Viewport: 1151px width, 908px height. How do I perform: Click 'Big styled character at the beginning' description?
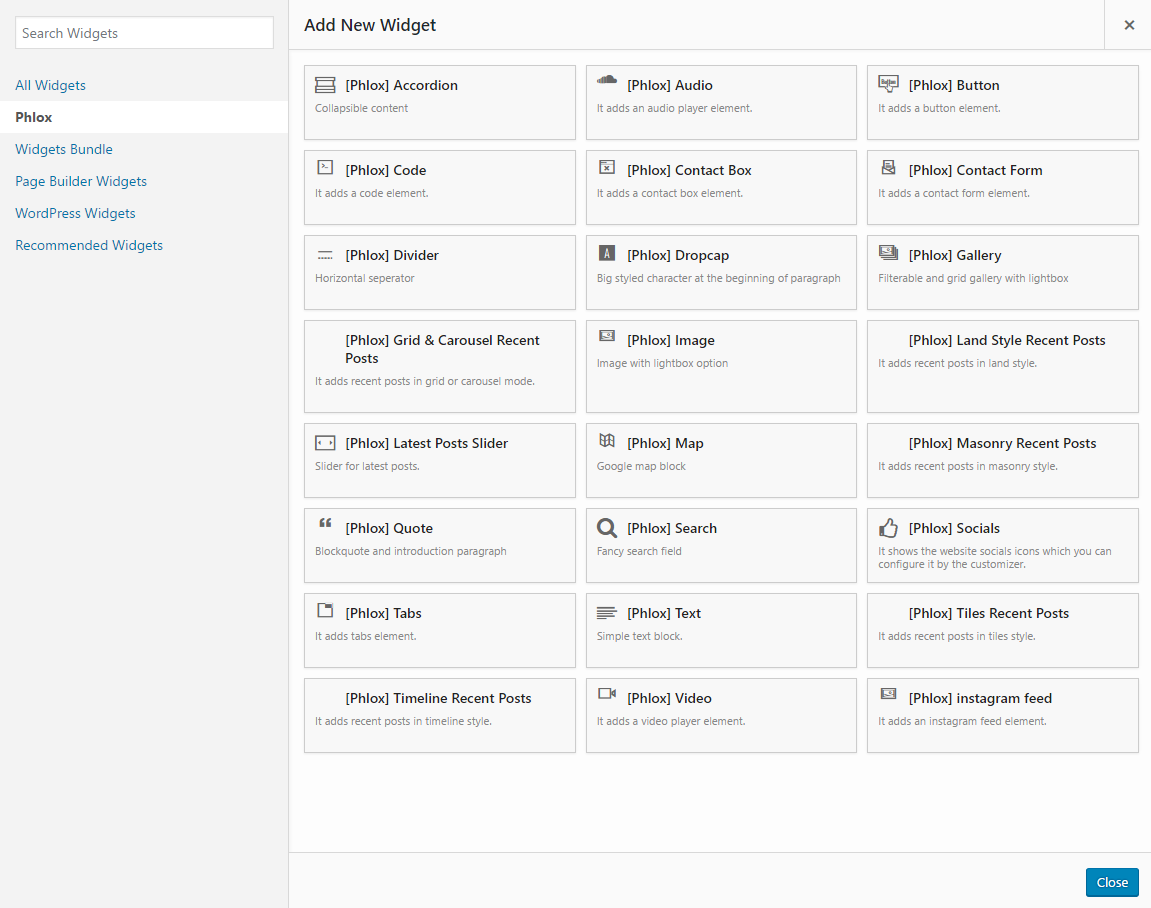point(719,278)
